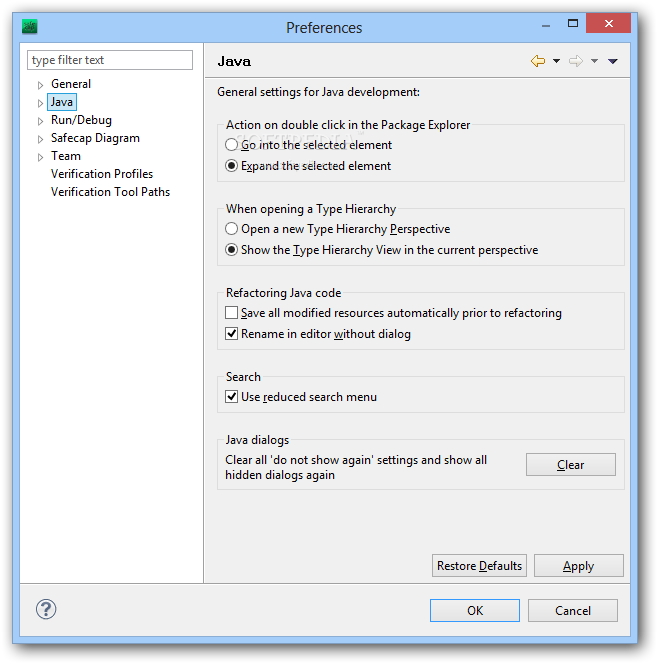The width and height of the screenshot is (658, 664).
Task: Open Verification Tool Paths preferences page
Action: [x=110, y=192]
